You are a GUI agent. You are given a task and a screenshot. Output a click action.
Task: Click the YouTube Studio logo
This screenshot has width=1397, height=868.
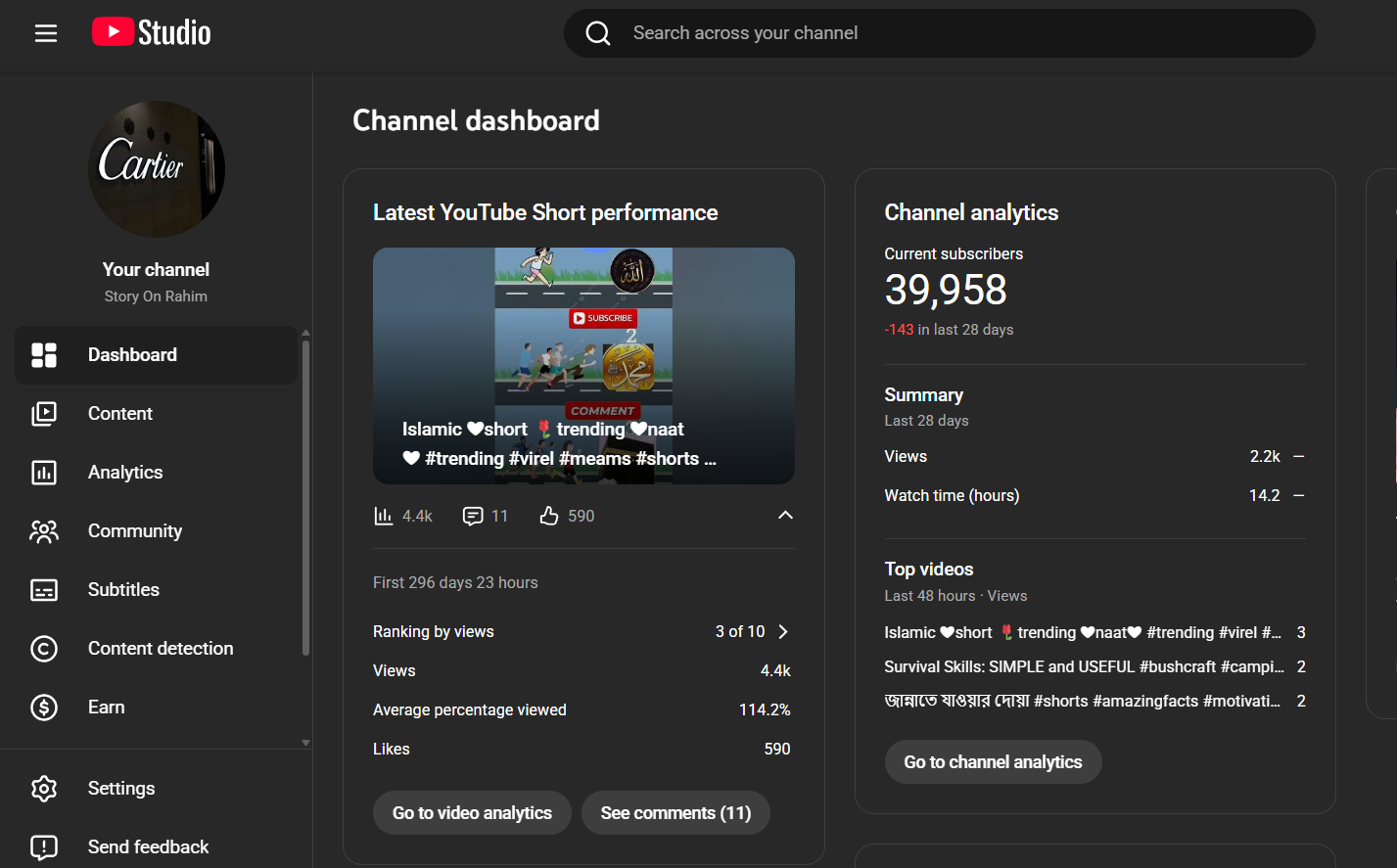click(152, 32)
